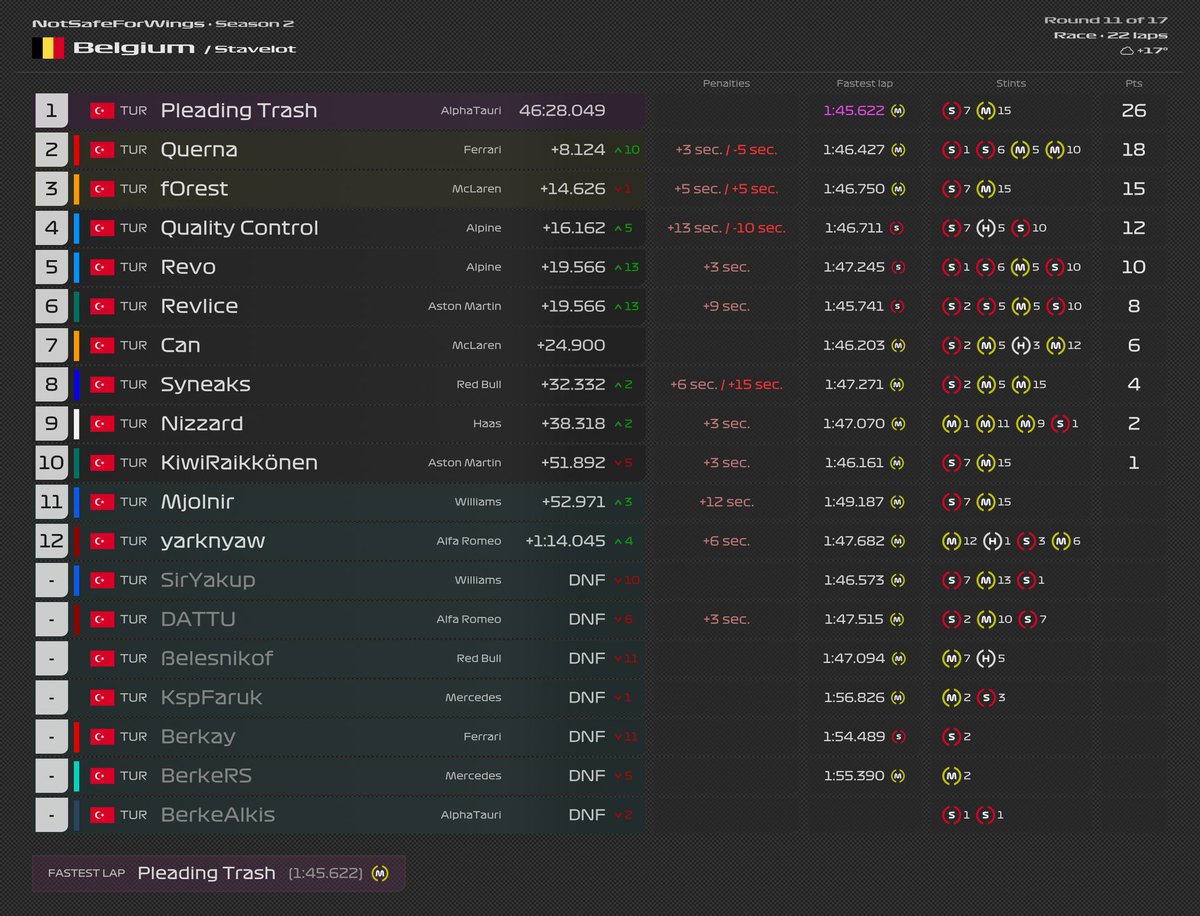Click the Penalties column header
Viewport: 1200px width, 916px height.
[x=726, y=84]
